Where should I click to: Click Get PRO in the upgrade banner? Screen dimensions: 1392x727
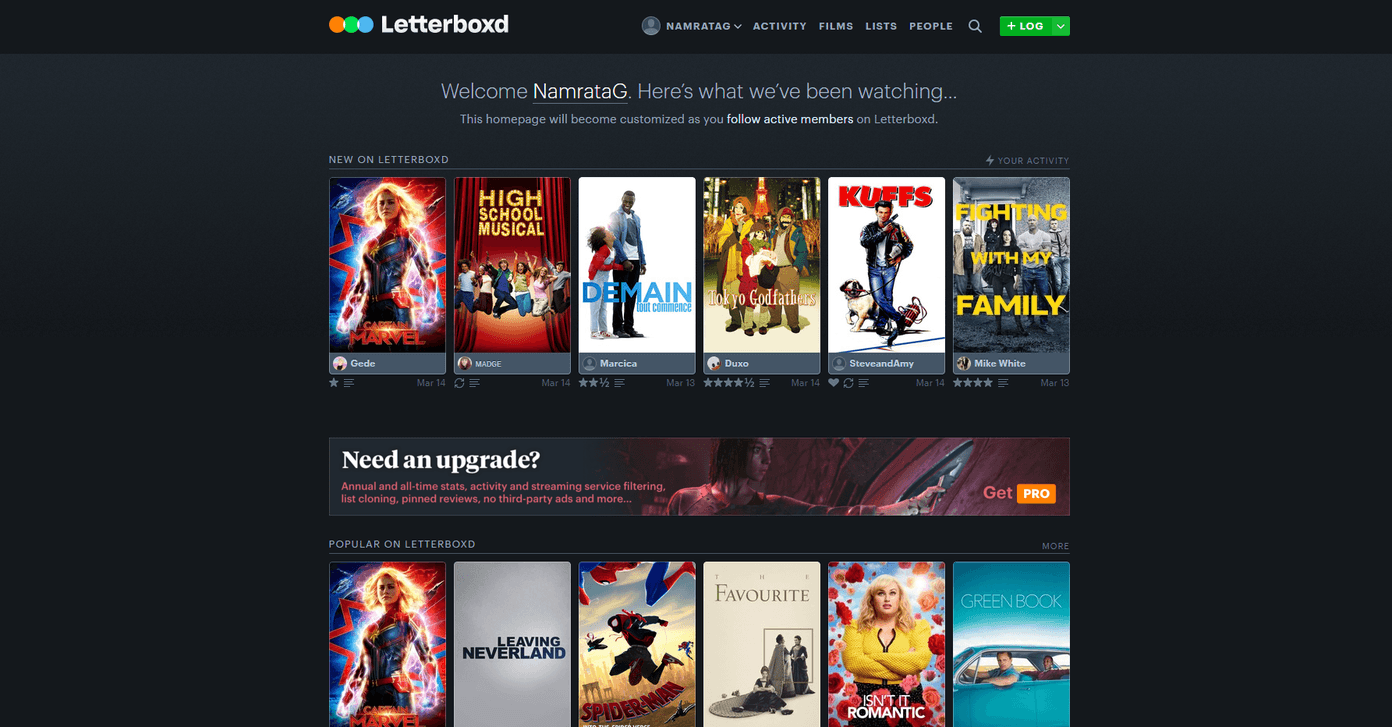click(x=1018, y=493)
